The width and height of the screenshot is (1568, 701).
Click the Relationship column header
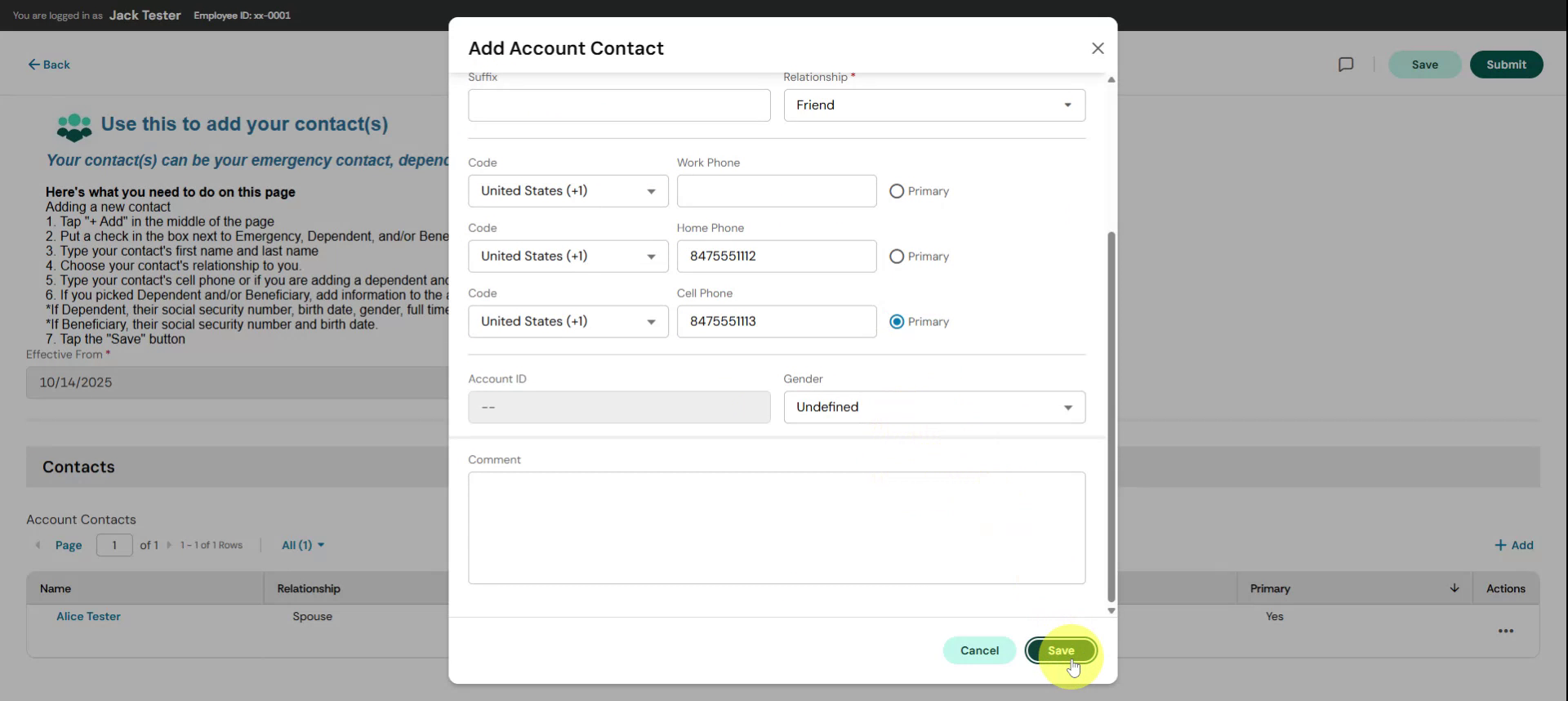pos(309,588)
